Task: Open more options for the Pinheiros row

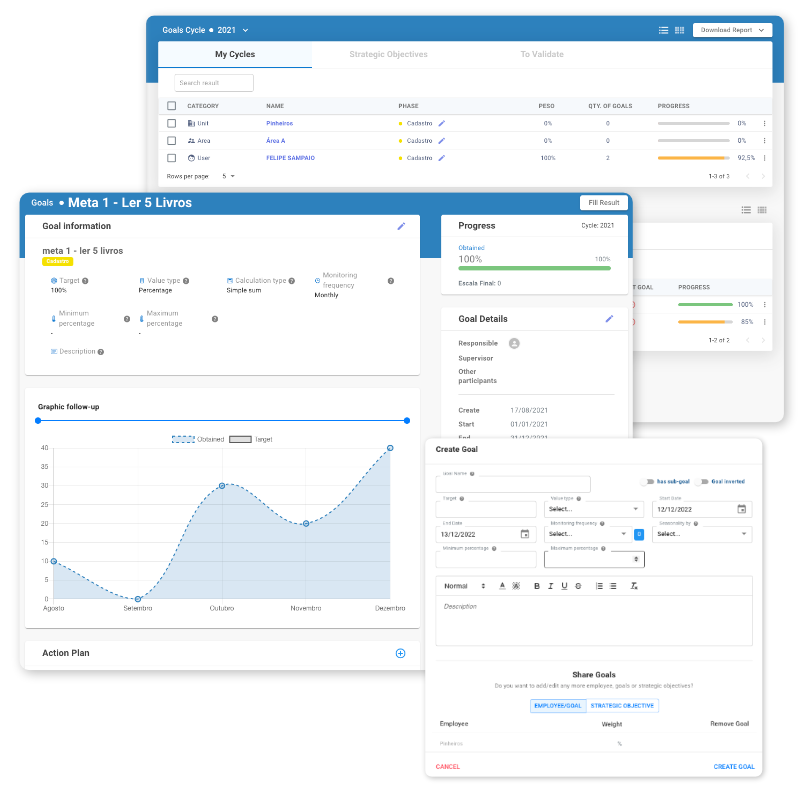Action: 764,124
